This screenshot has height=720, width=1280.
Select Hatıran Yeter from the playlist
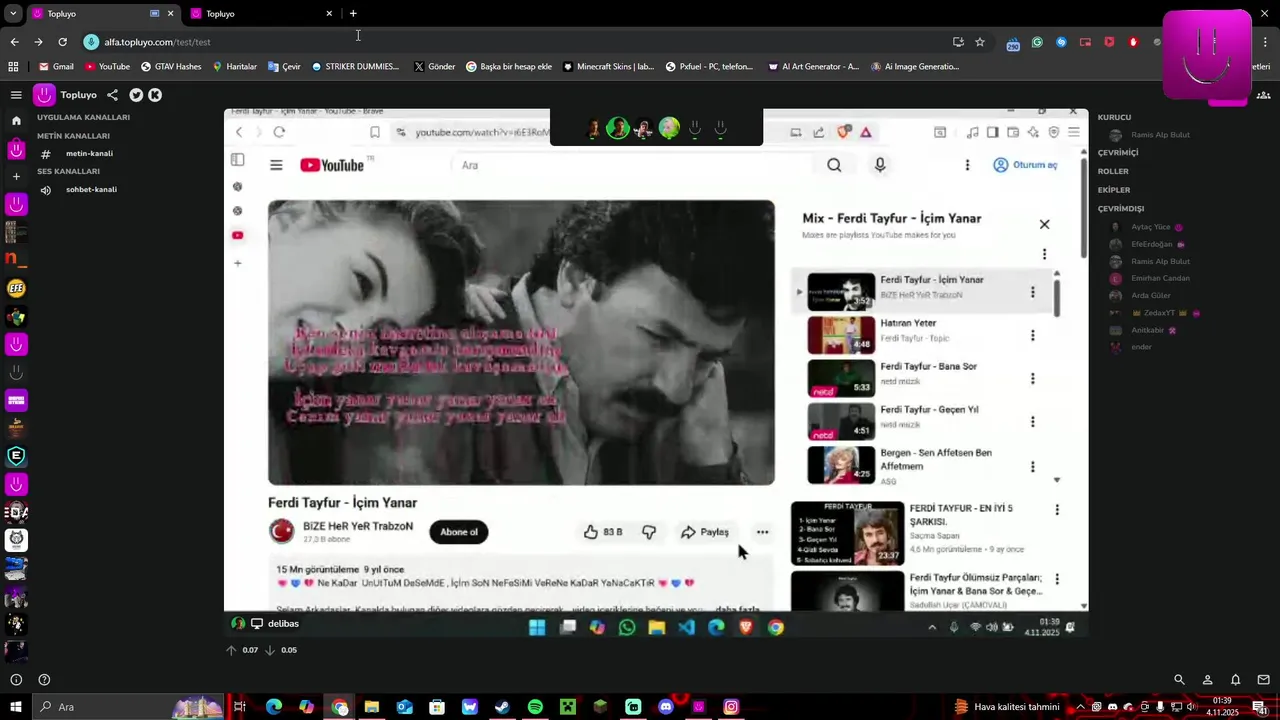(x=923, y=335)
